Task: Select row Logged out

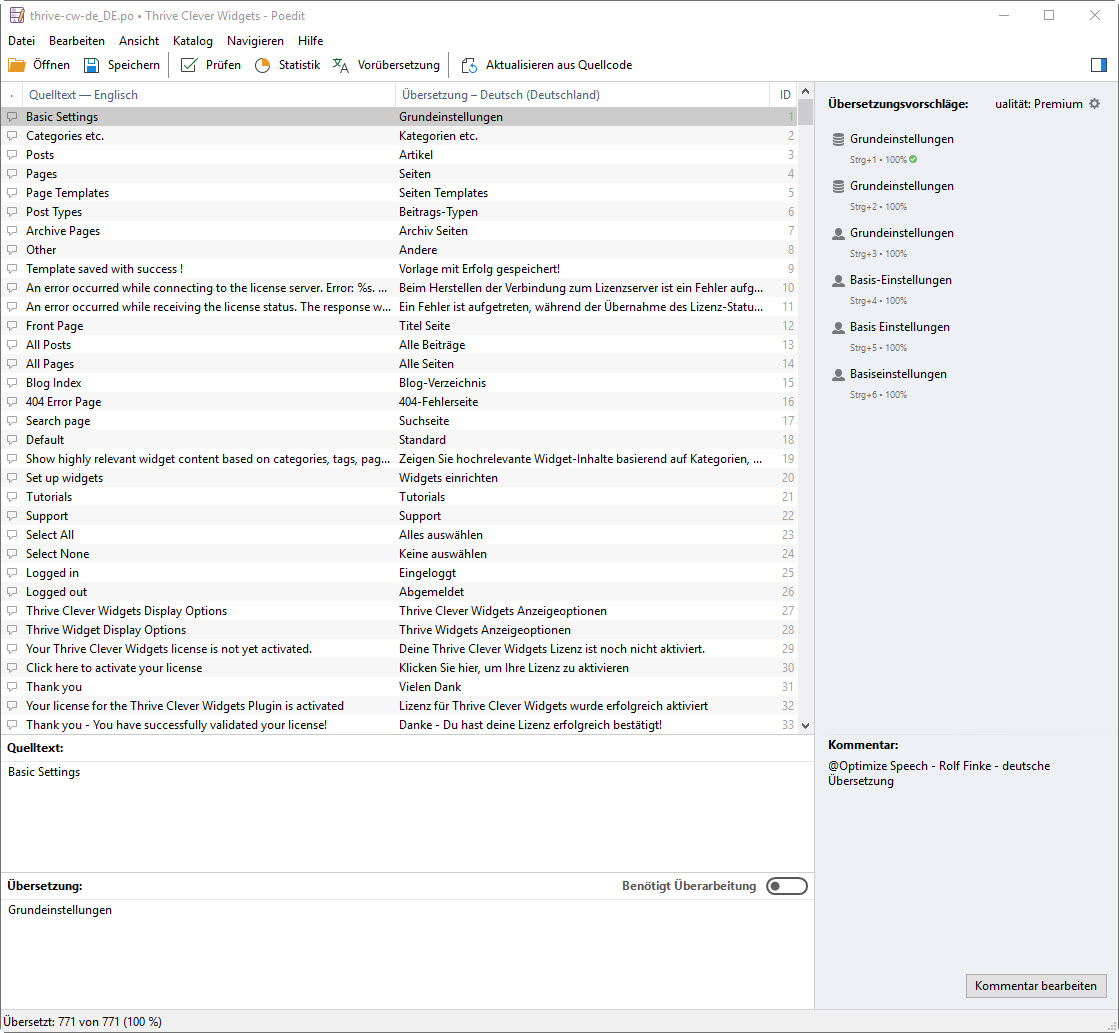Action: tap(399, 592)
